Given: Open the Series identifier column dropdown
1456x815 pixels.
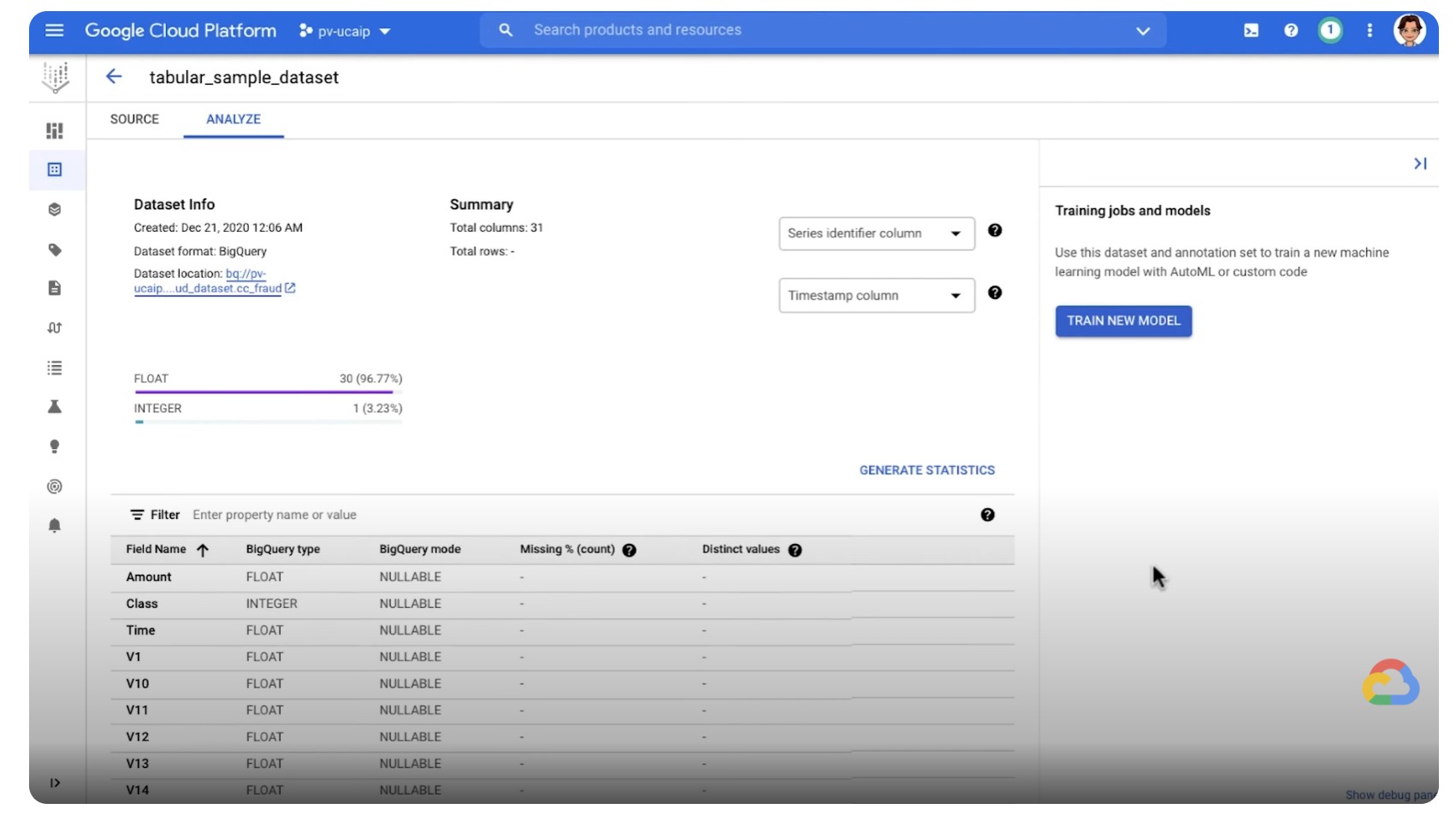Looking at the screenshot, I should coord(876,233).
